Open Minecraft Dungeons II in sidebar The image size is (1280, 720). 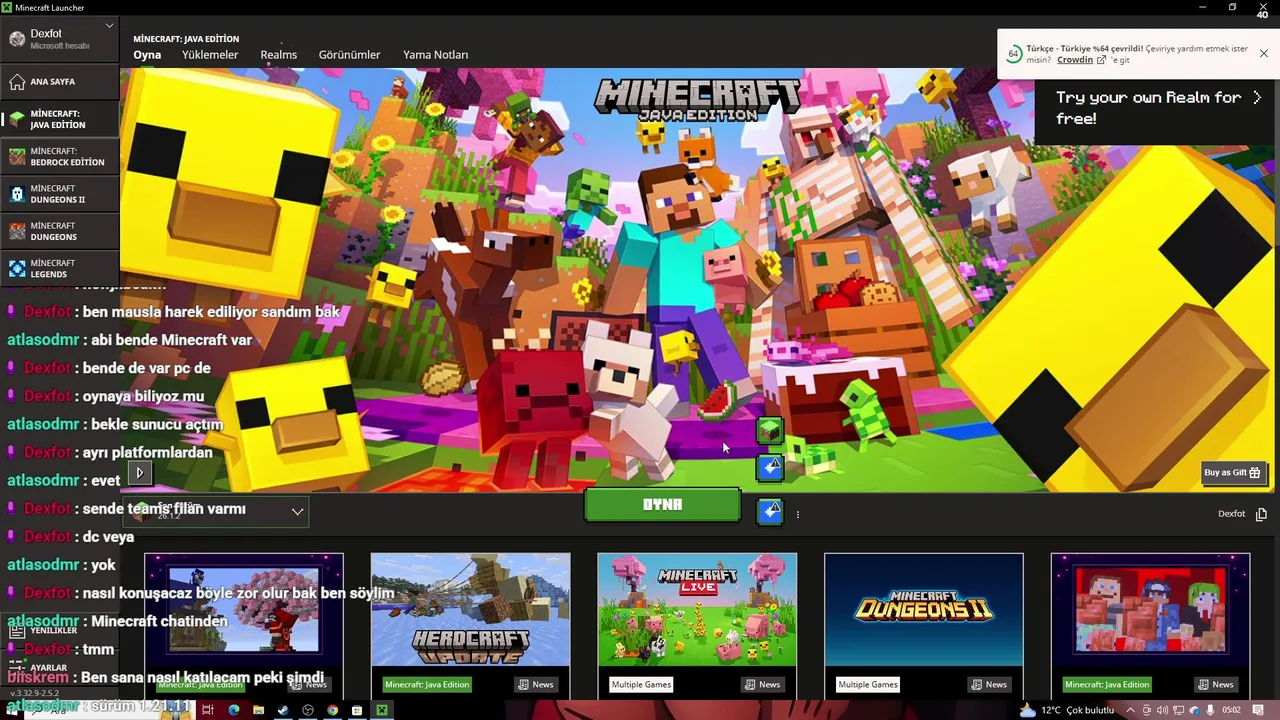tap(60, 194)
